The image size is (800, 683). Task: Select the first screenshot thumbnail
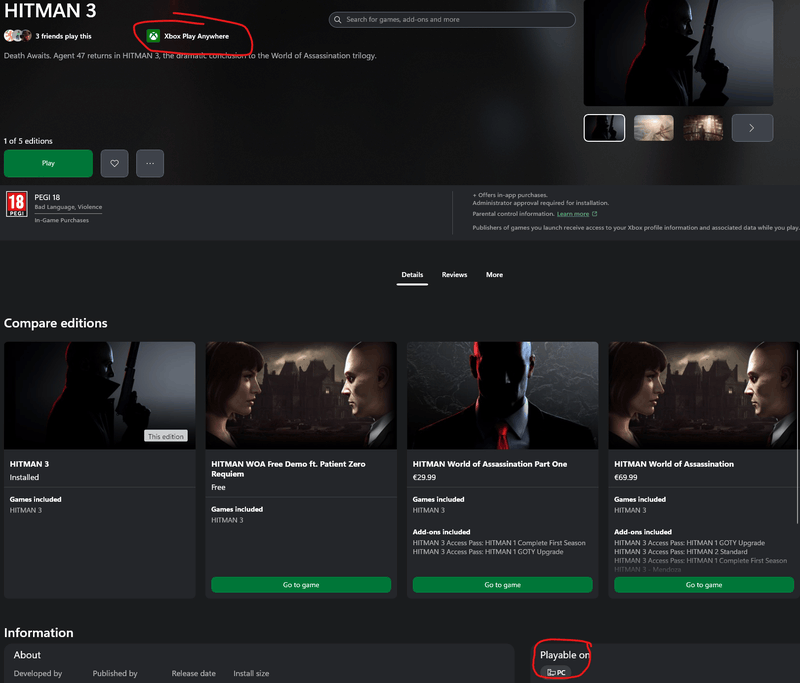[x=604, y=128]
